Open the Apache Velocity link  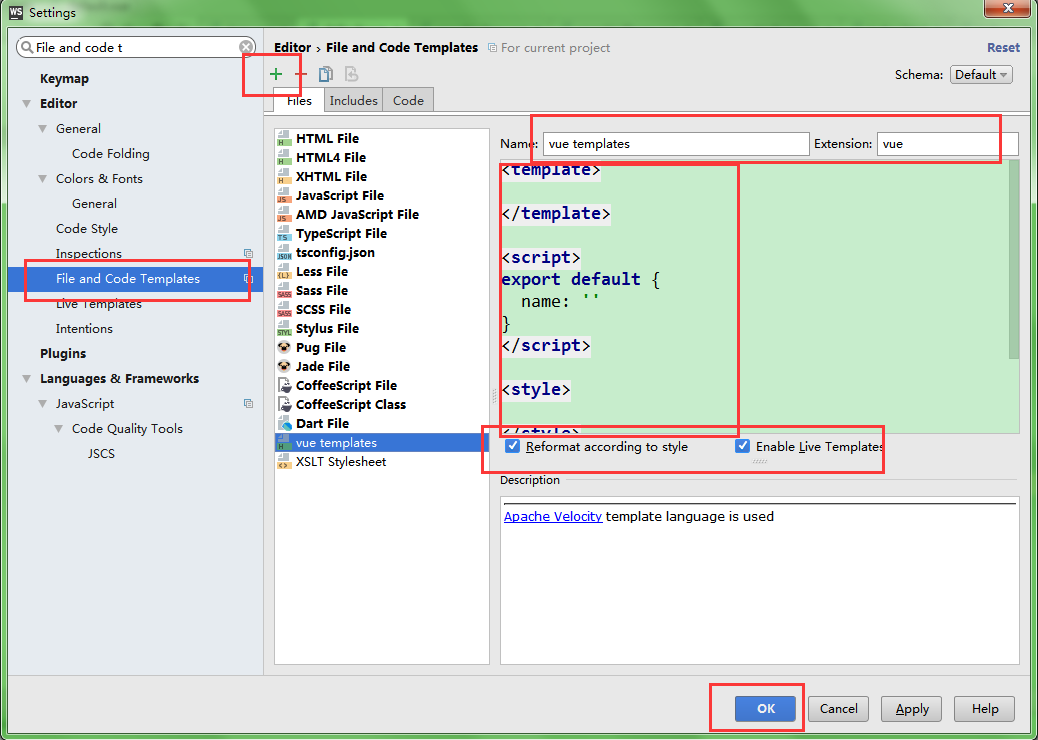click(553, 516)
